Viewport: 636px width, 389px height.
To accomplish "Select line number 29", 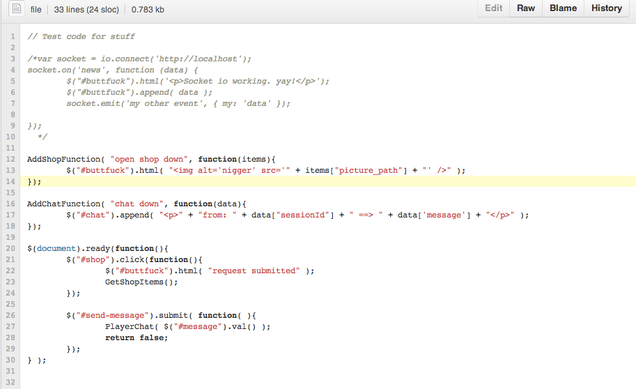I will tap(11, 349).
